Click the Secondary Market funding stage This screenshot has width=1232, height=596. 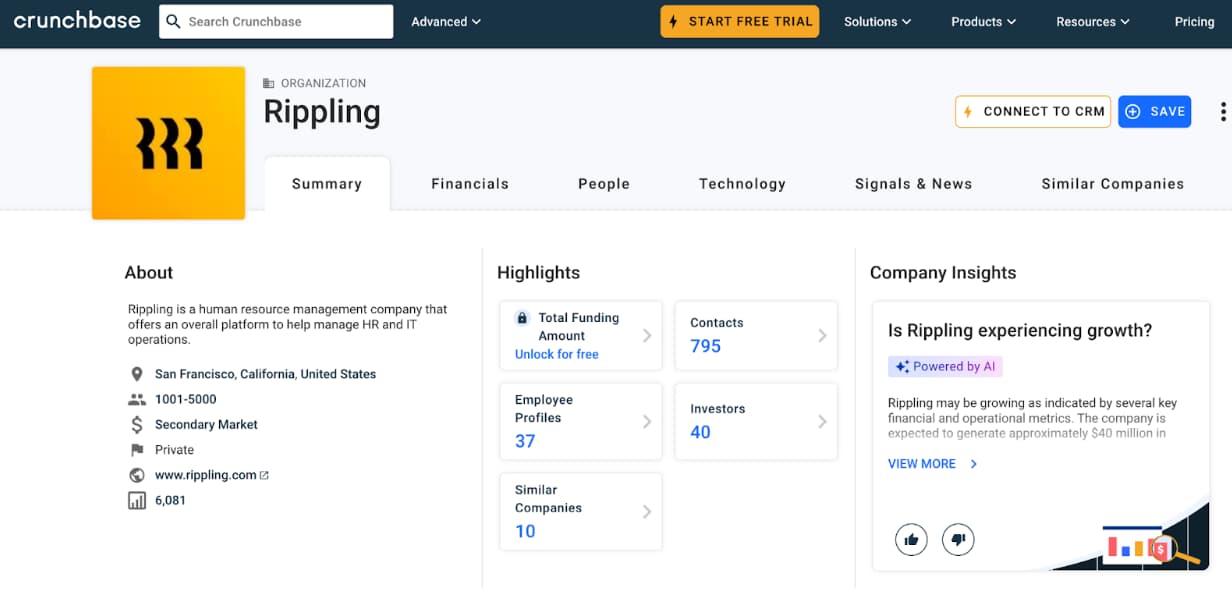[x=206, y=424]
